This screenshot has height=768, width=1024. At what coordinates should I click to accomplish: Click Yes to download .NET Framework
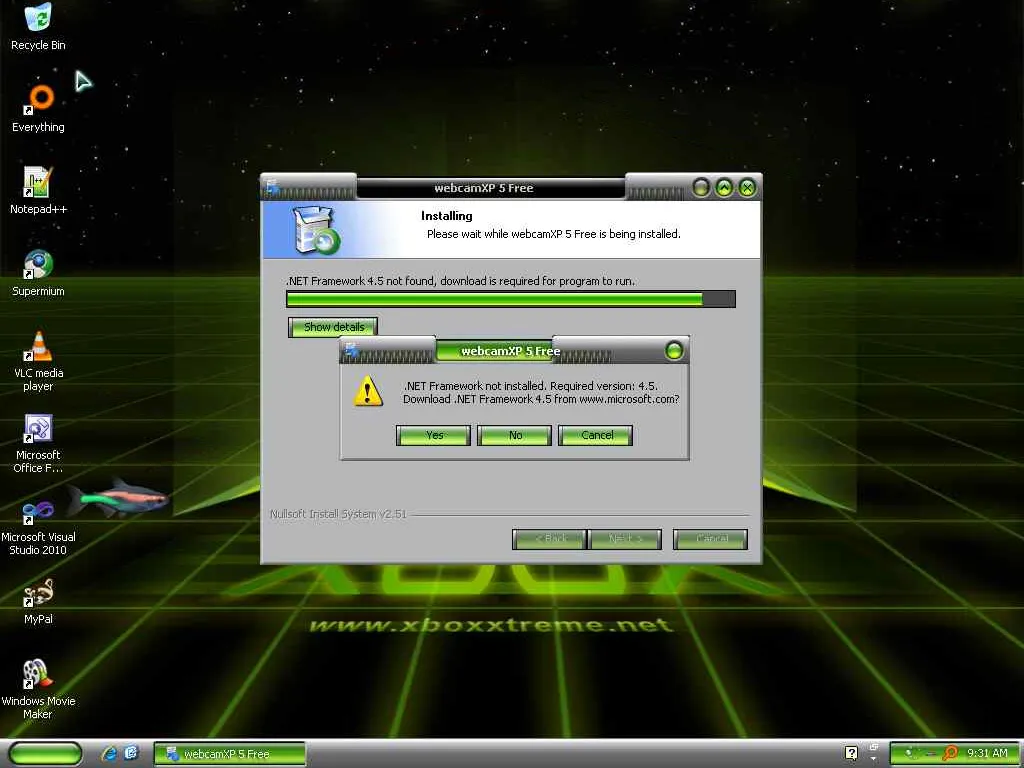434,436
